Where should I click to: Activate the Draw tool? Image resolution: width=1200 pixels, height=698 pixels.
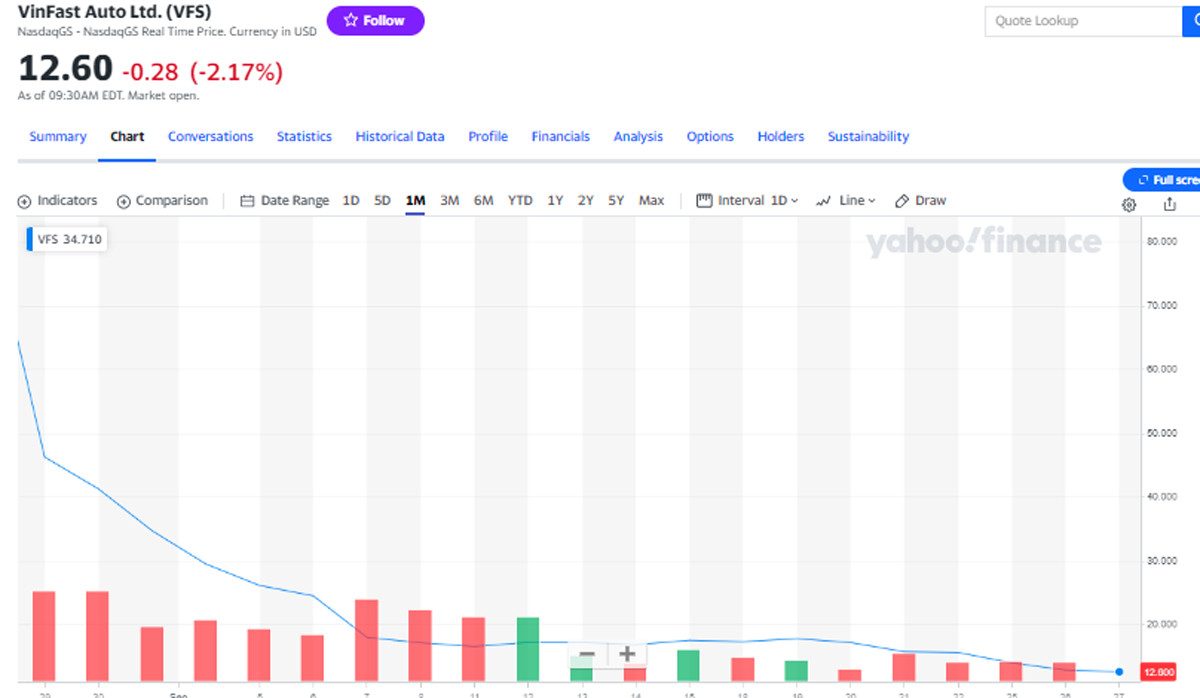(920, 201)
